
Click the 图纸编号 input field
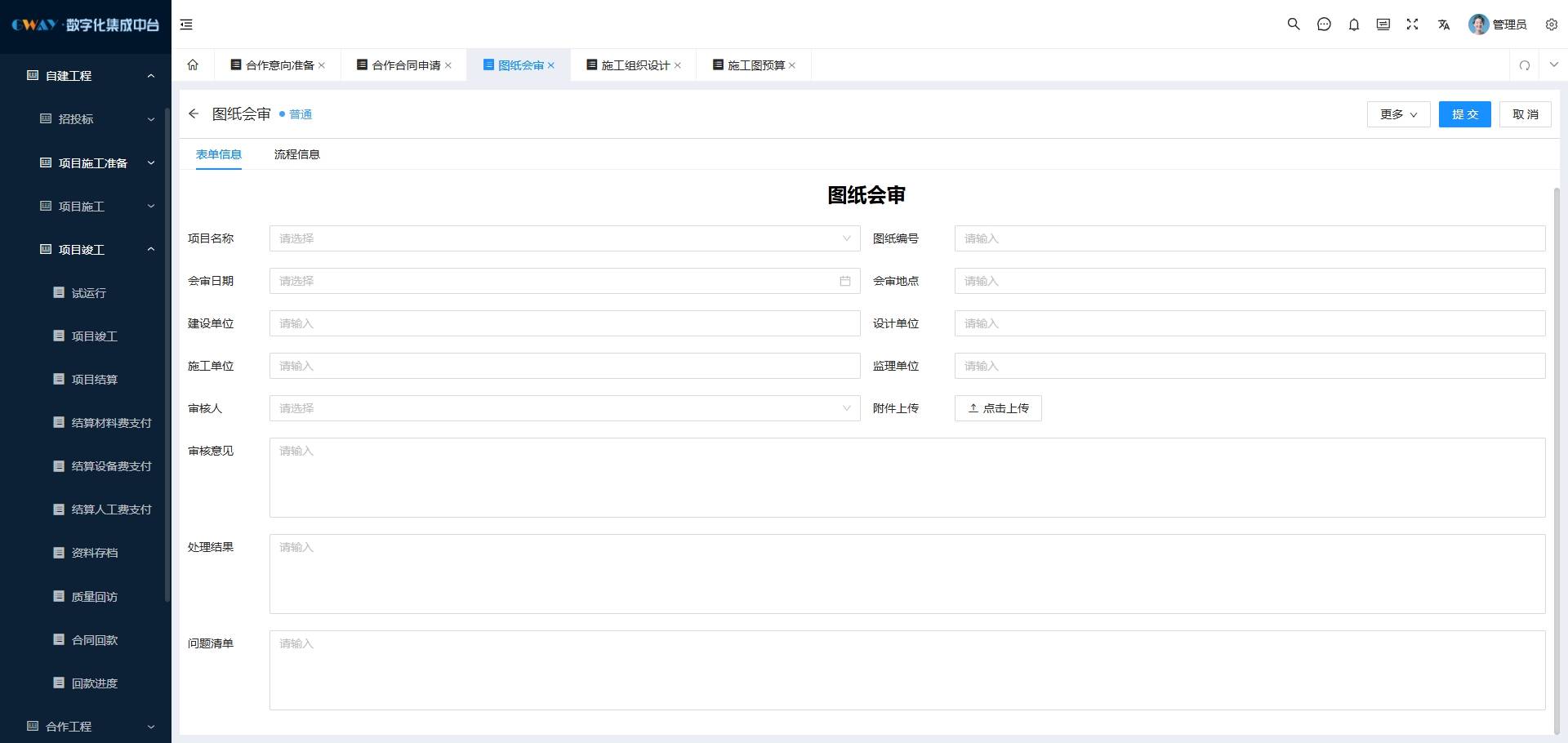[1249, 238]
